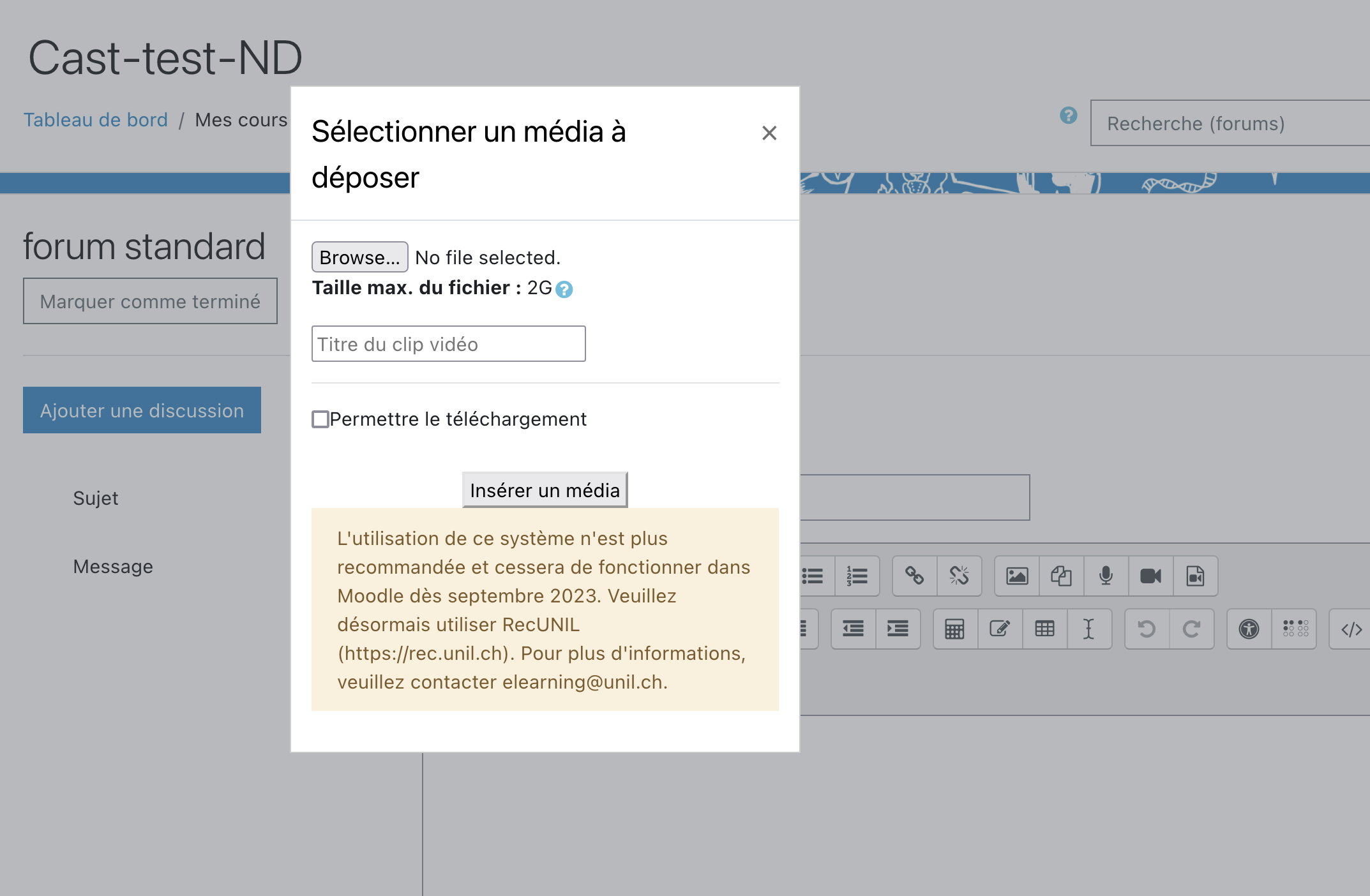Click the Titre du clip vidéo field
The width and height of the screenshot is (1370, 896).
pyautogui.click(x=448, y=344)
